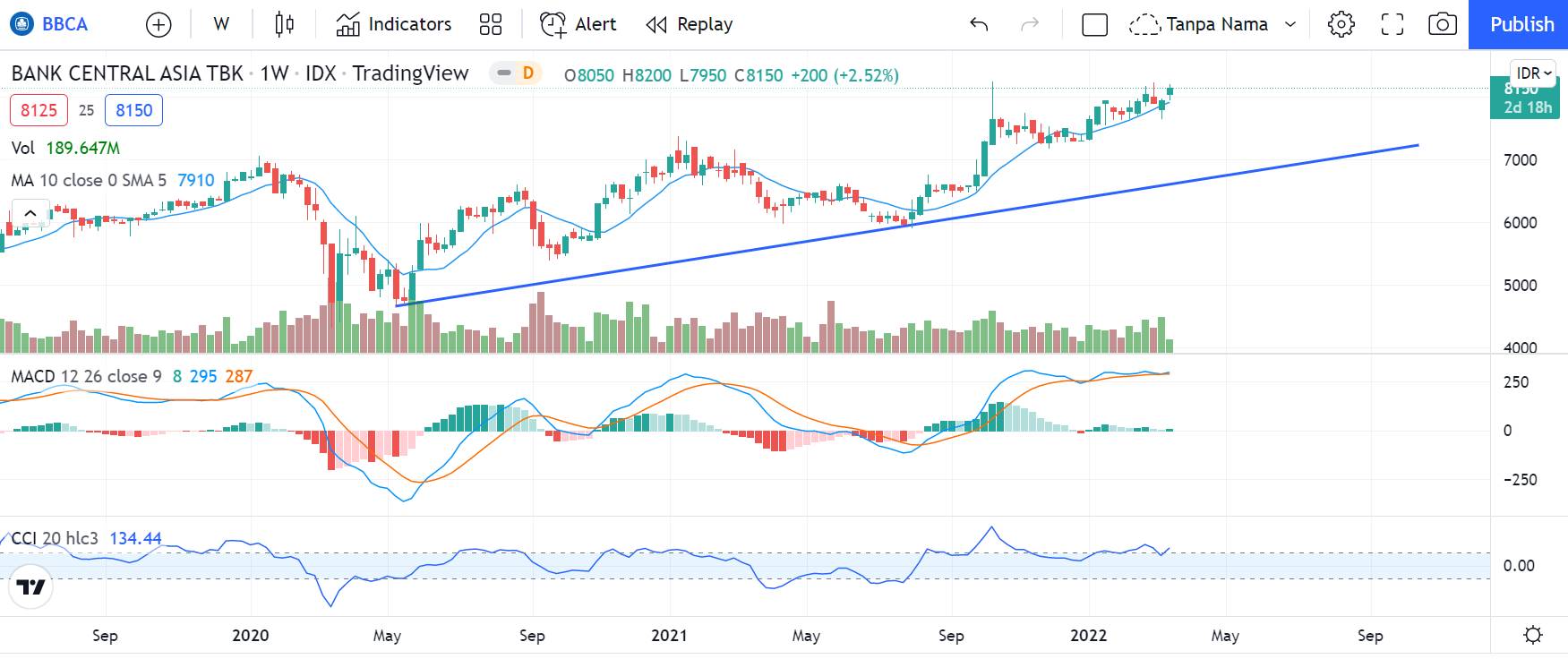The width and height of the screenshot is (1568, 659).
Task: Select chart layout rectangle icon
Action: [1094, 24]
